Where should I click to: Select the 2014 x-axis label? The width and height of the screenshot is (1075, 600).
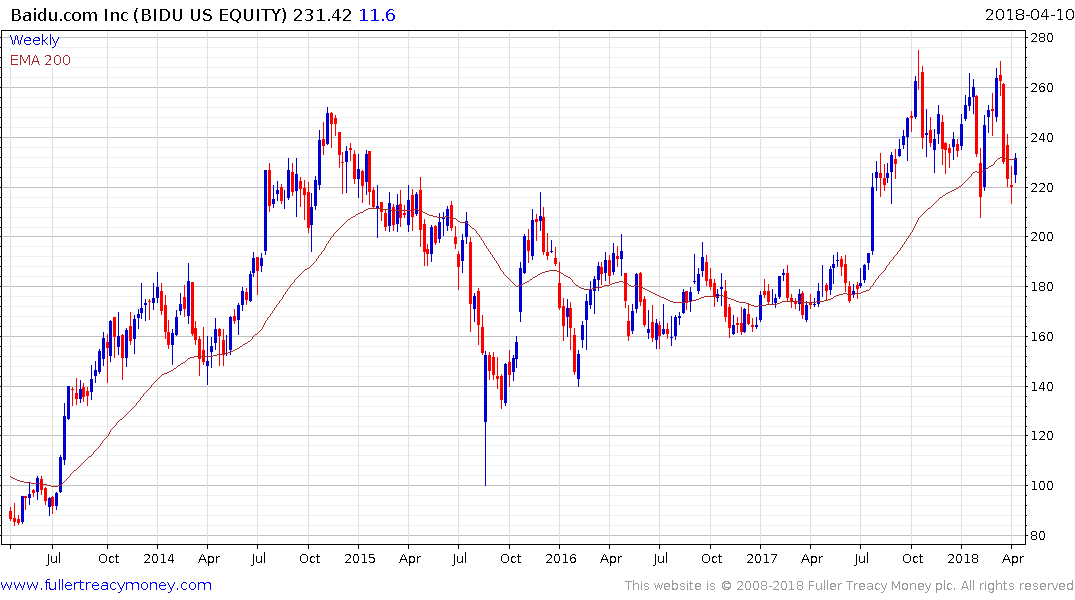click(x=158, y=558)
